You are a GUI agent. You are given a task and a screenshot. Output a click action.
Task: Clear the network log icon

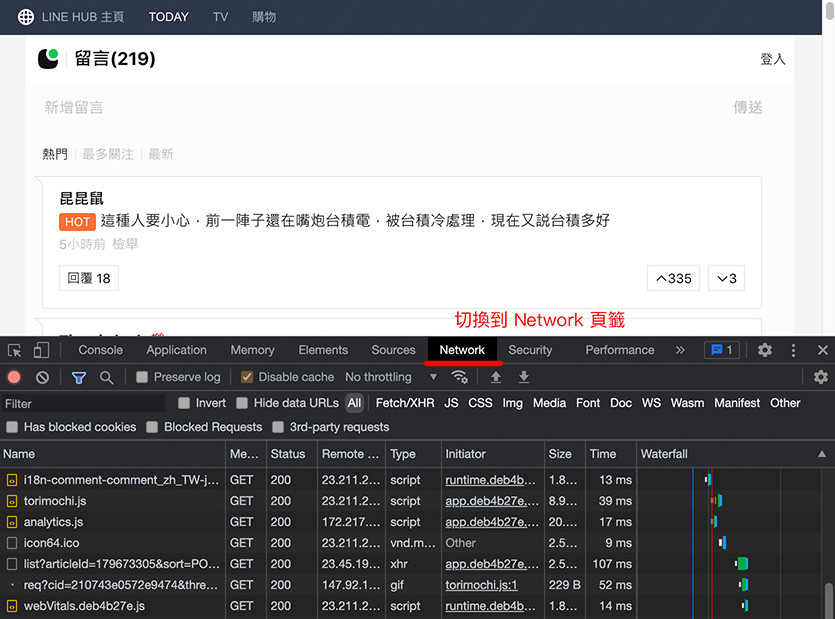(43, 378)
